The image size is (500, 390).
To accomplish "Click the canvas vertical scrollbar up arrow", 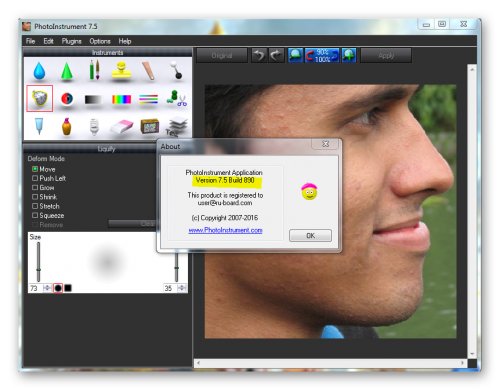I will tap(472, 69).
